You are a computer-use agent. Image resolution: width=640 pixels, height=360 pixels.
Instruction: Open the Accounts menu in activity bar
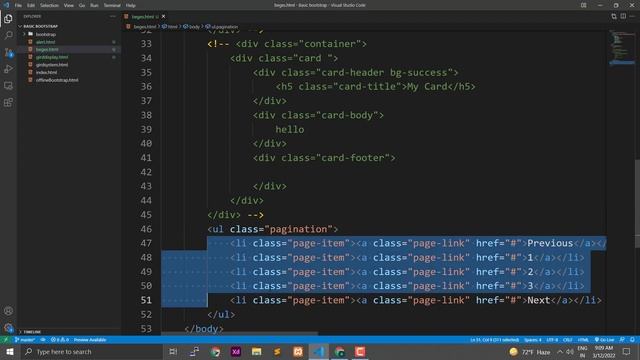click(x=8, y=311)
